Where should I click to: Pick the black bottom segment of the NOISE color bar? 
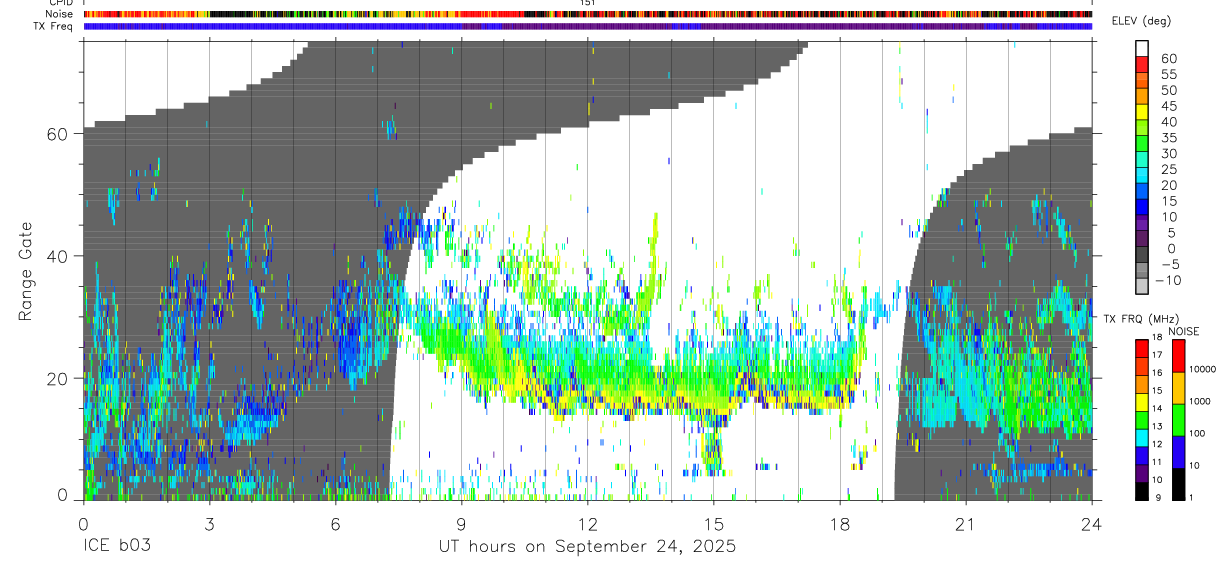coord(1177,484)
